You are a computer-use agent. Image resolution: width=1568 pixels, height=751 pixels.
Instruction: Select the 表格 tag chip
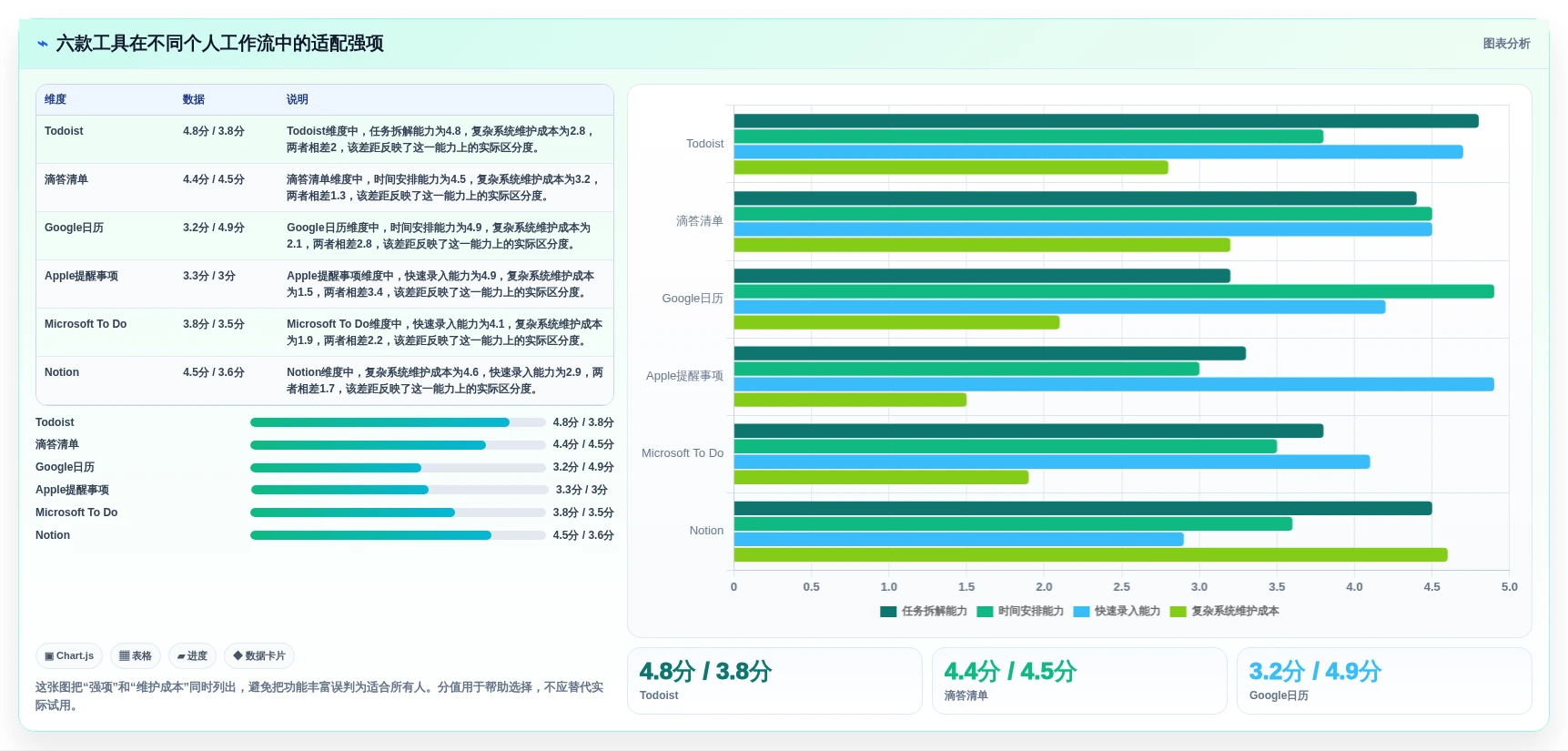coord(136,655)
